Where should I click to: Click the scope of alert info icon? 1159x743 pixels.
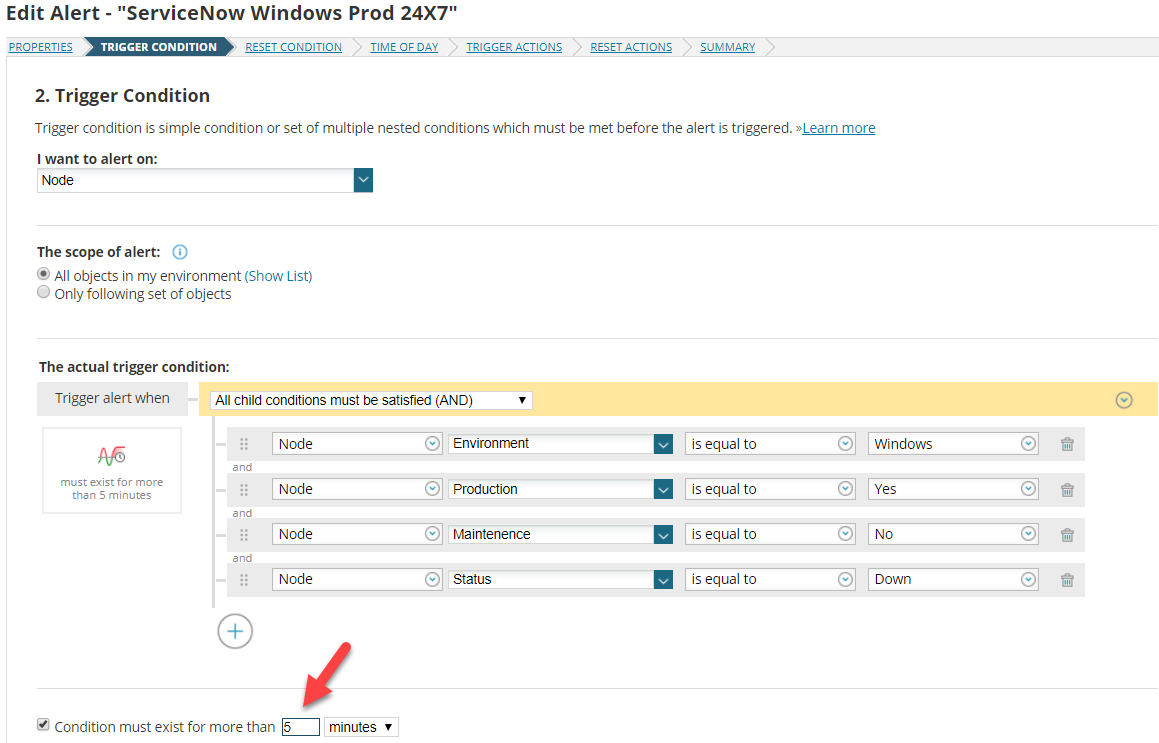click(180, 252)
